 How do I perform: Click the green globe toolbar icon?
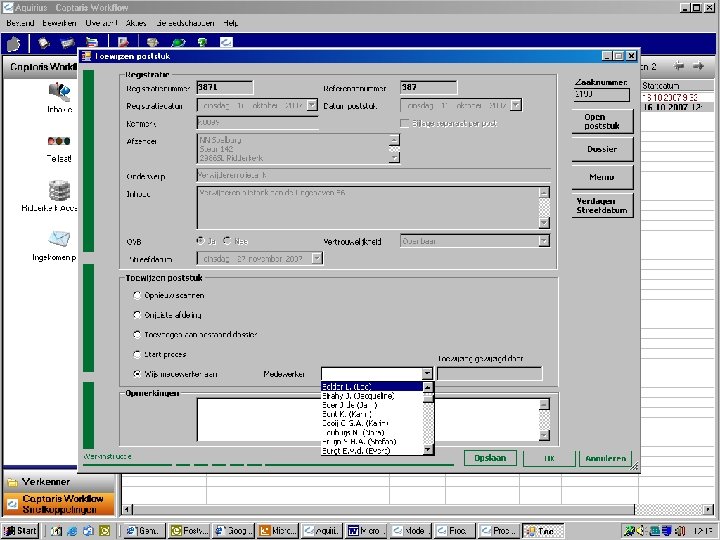pyautogui.click(x=178, y=43)
